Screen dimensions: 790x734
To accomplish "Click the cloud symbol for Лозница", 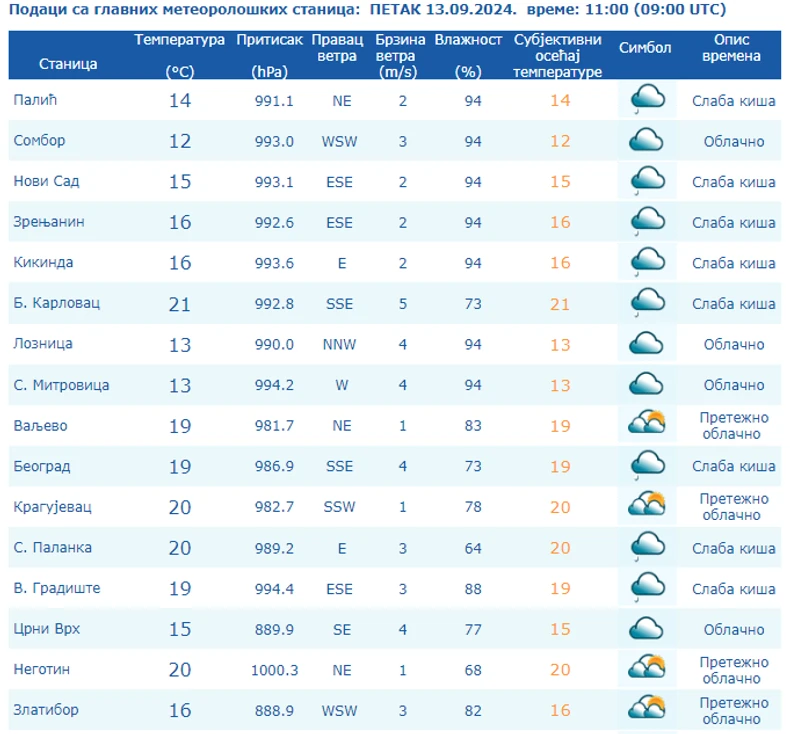I will pyautogui.click(x=646, y=343).
